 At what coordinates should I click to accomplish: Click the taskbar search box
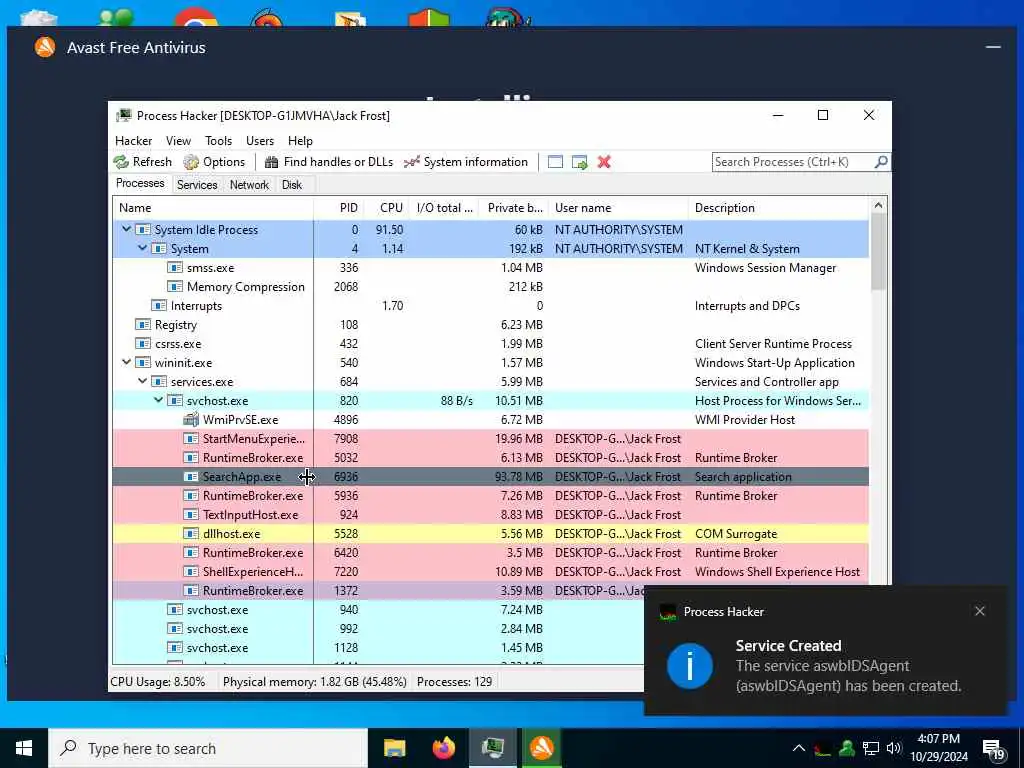[208, 748]
